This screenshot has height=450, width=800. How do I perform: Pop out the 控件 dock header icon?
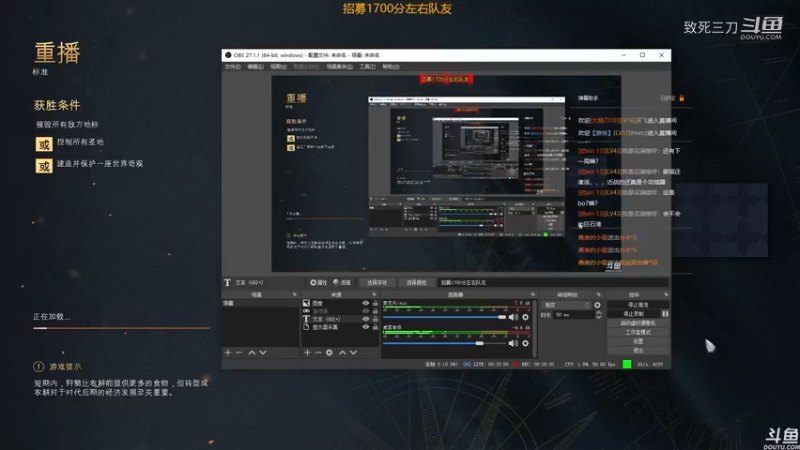tap(666, 294)
